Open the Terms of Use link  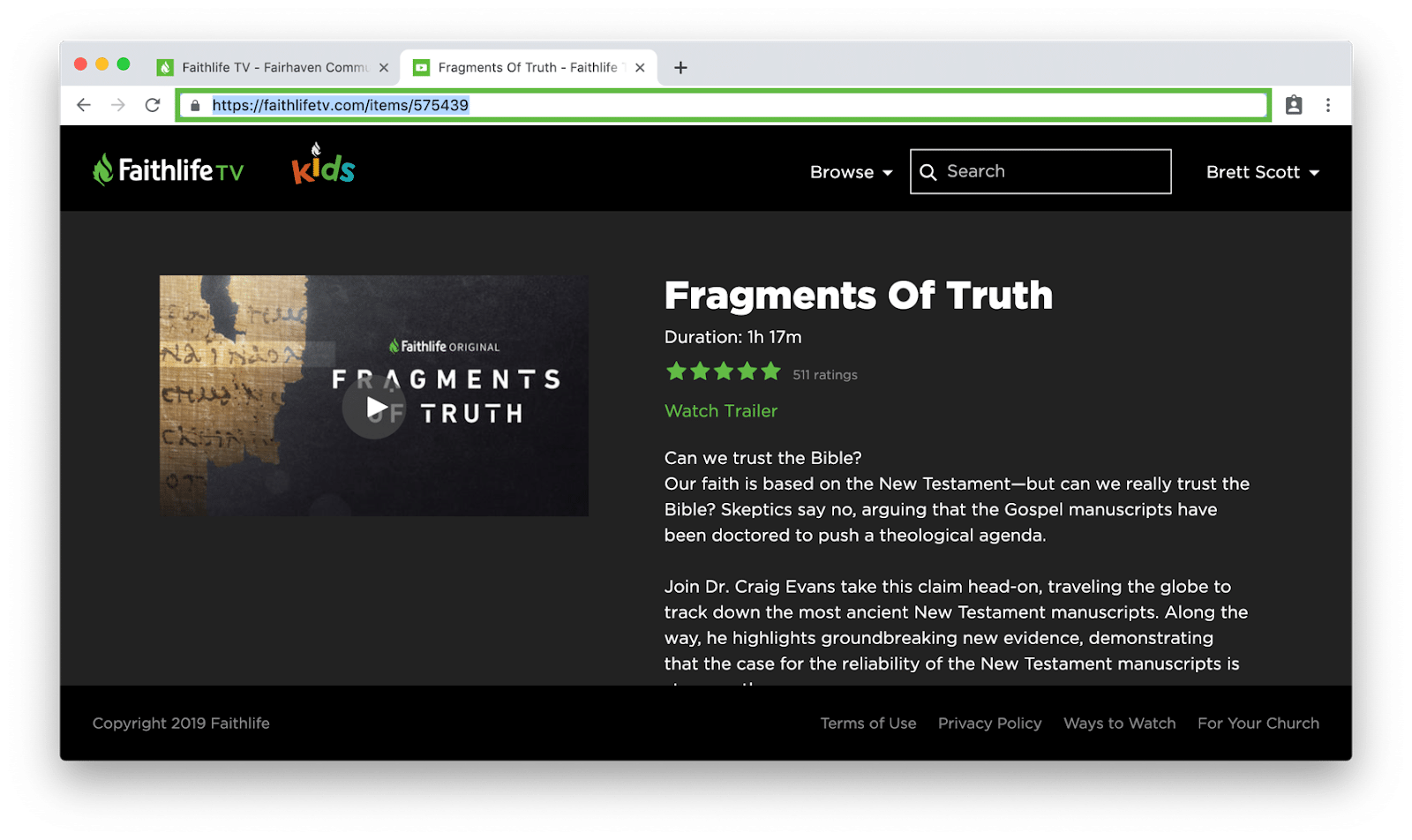[868, 724]
